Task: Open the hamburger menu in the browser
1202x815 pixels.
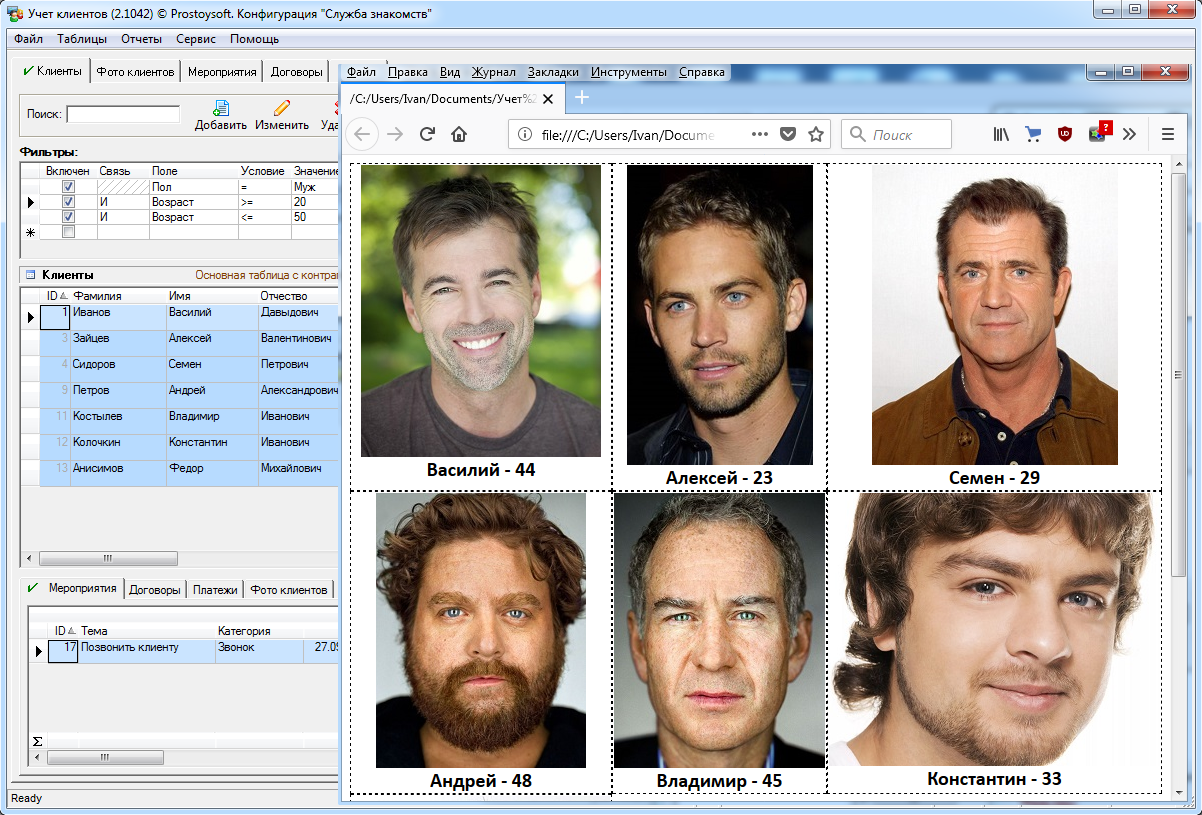Action: (x=1167, y=134)
